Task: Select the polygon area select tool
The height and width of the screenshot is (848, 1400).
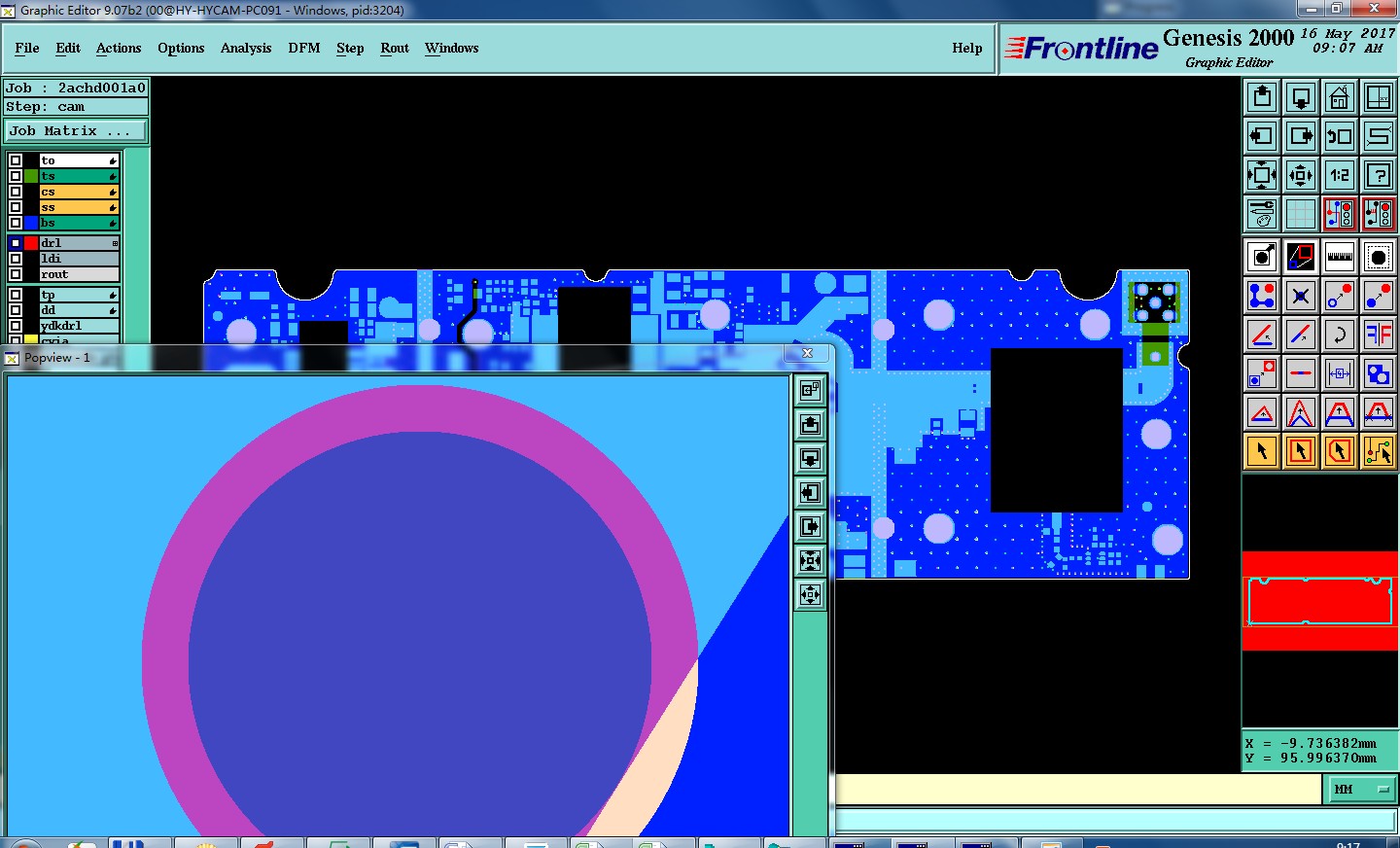Action: click(1339, 451)
